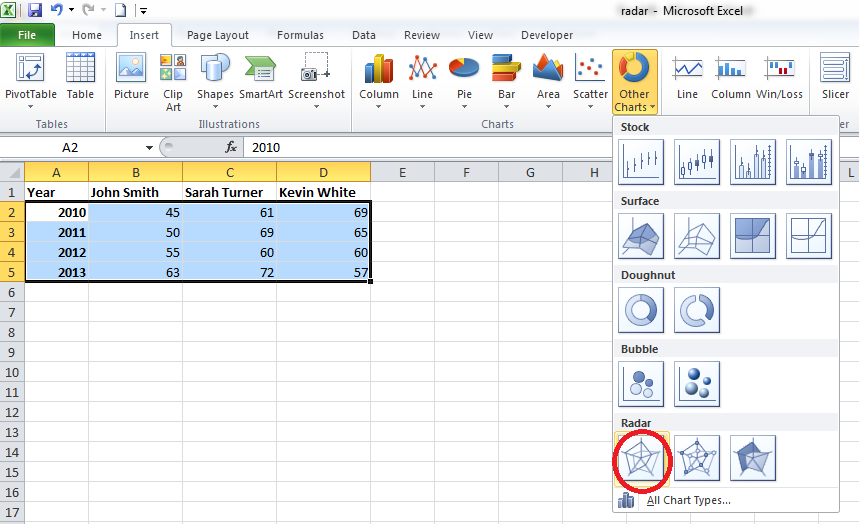Open Line chart options
Viewport: 859px width, 524px height.
coord(422,81)
